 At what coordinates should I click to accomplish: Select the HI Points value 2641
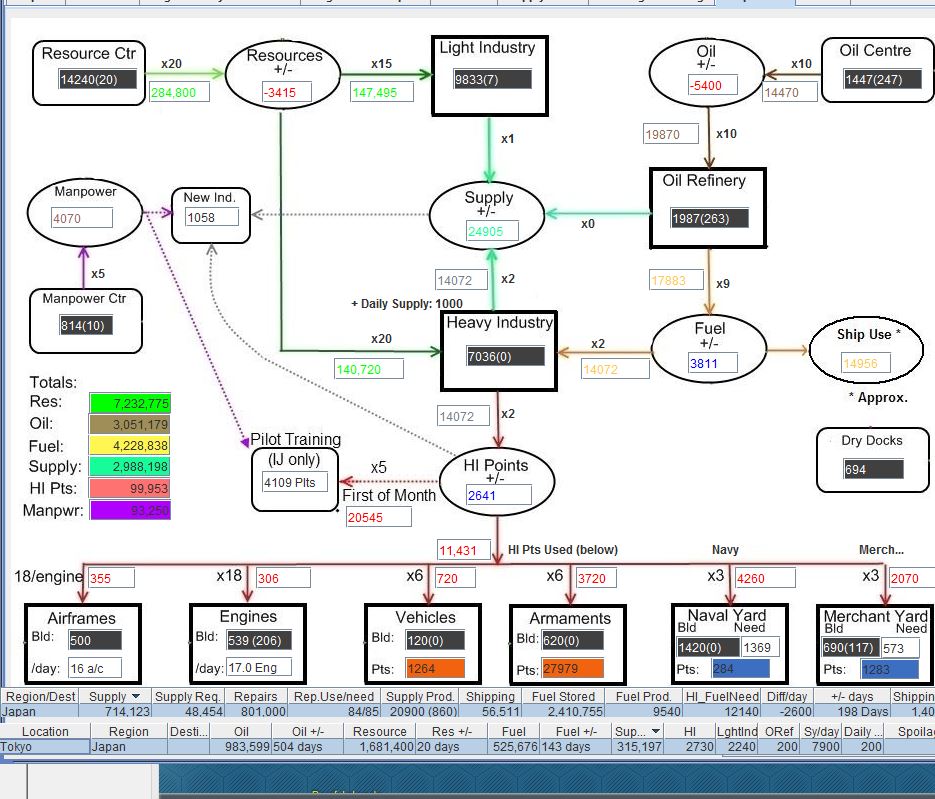point(499,495)
